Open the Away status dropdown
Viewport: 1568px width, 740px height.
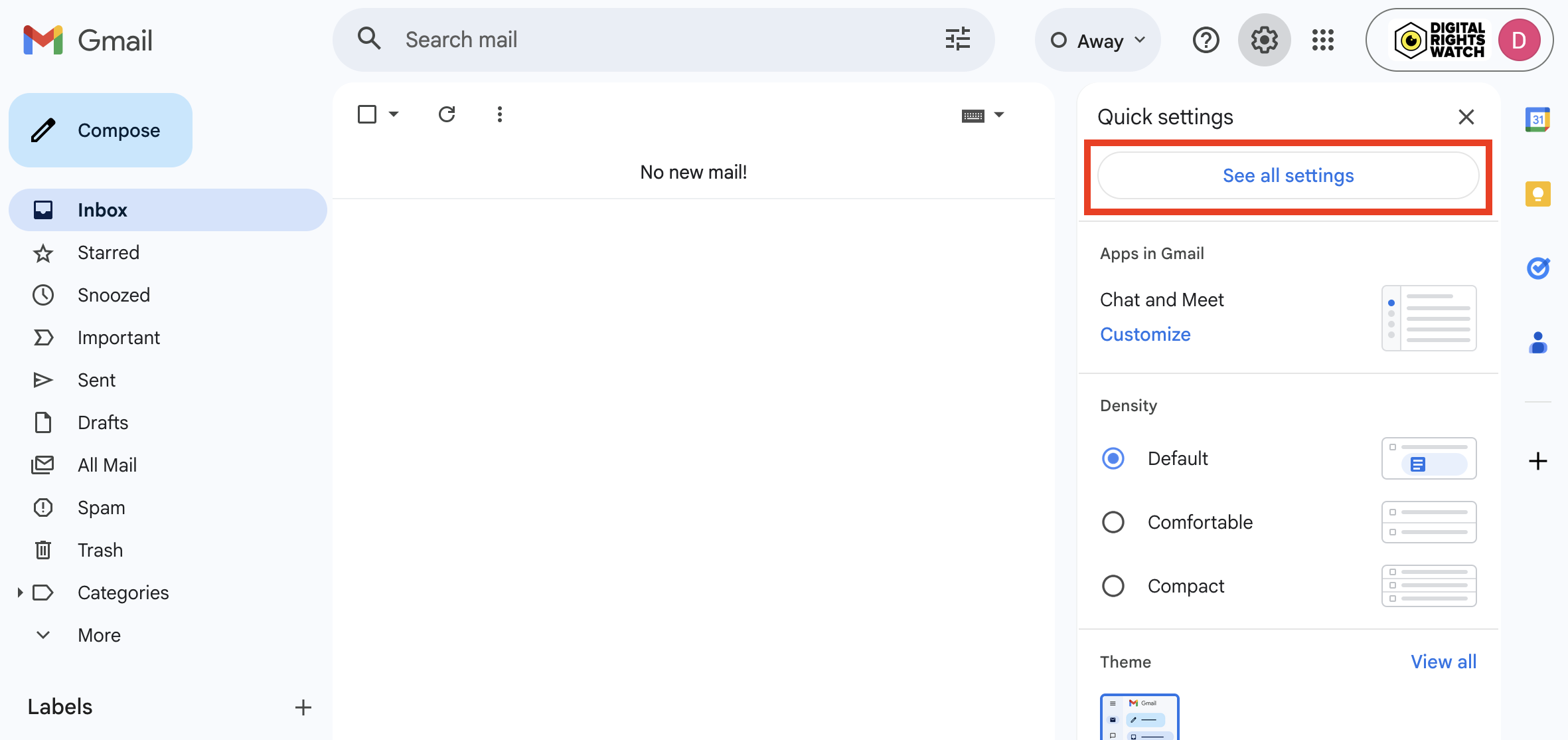click(x=1098, y=41)
